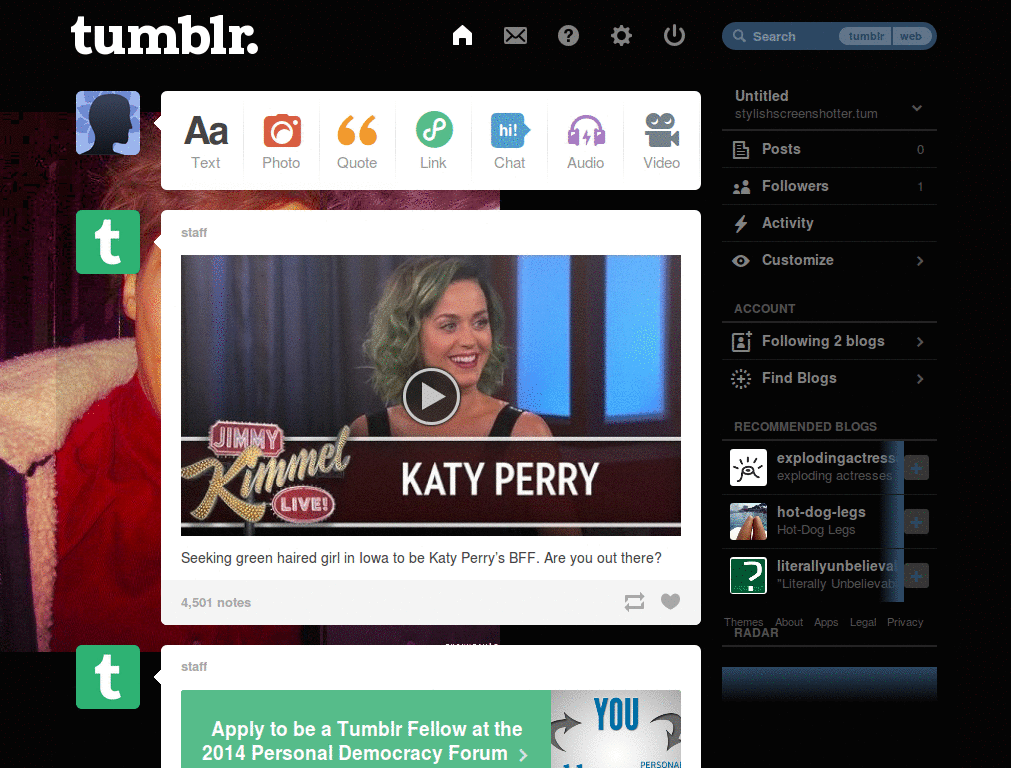
Task: Like the Katy Perry post with heart
Action: coord(670,601)
